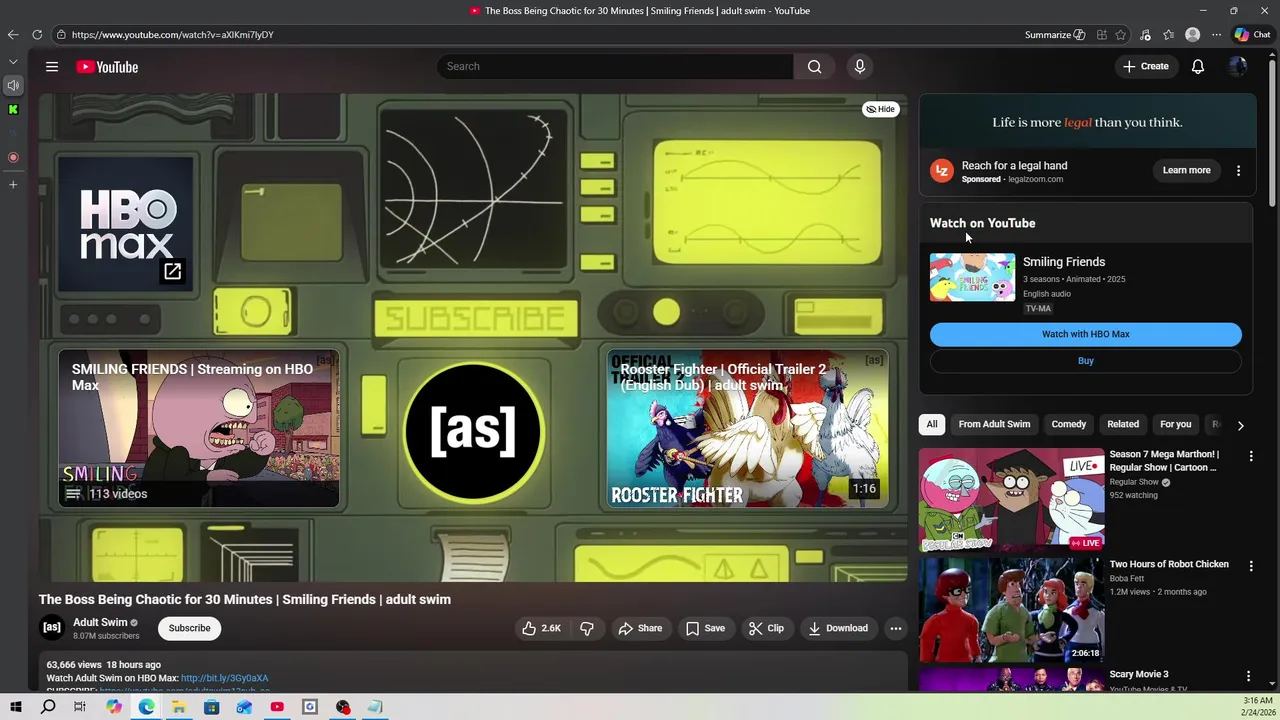Open Smiling Friends 113 videos playlist card
The width and height of the screenshot is (1280, 720).
coord(198,428)
